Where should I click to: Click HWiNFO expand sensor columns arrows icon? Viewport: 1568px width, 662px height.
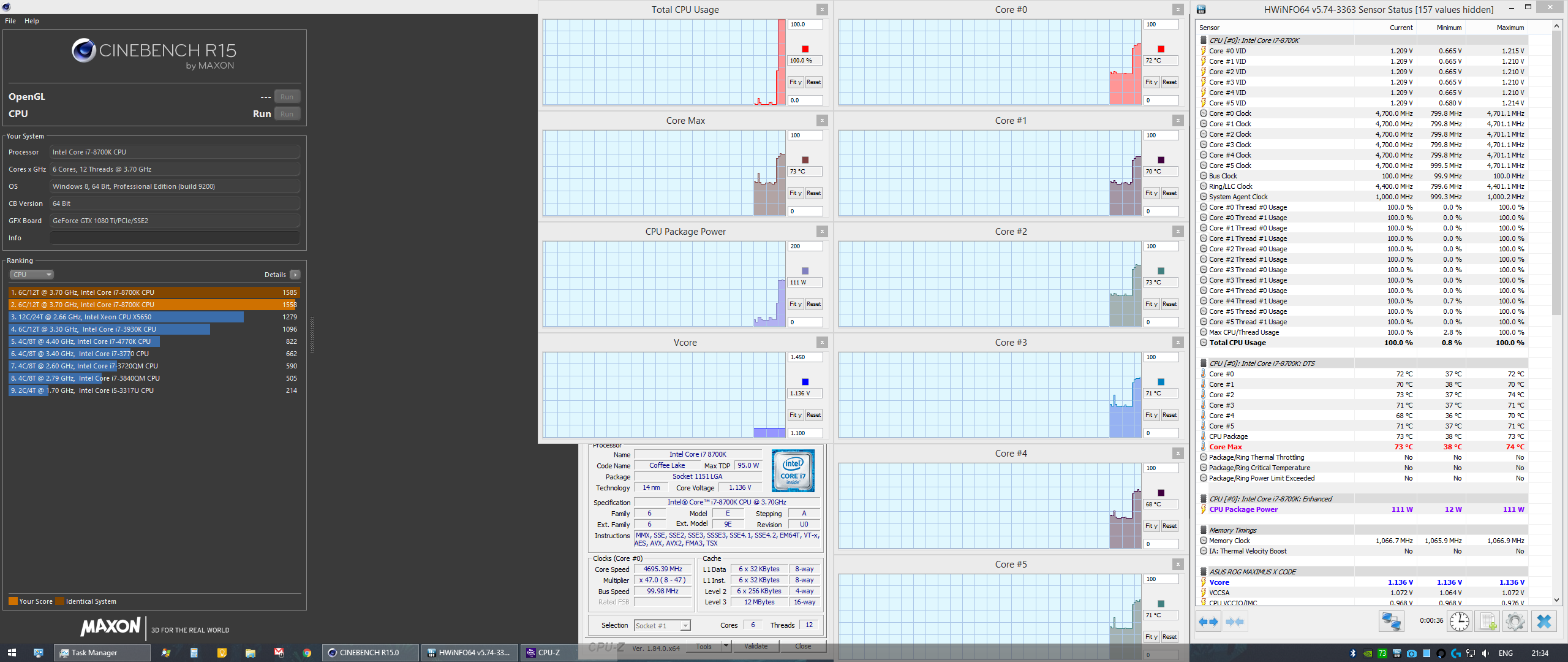coord(1208,622)
